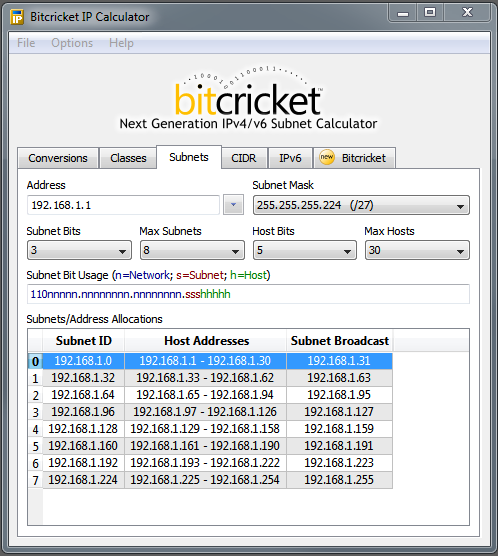This screenshot has height=556, width=498.
Task: Expand the Subnet Mask dropdown
Action: click(361, 205)
